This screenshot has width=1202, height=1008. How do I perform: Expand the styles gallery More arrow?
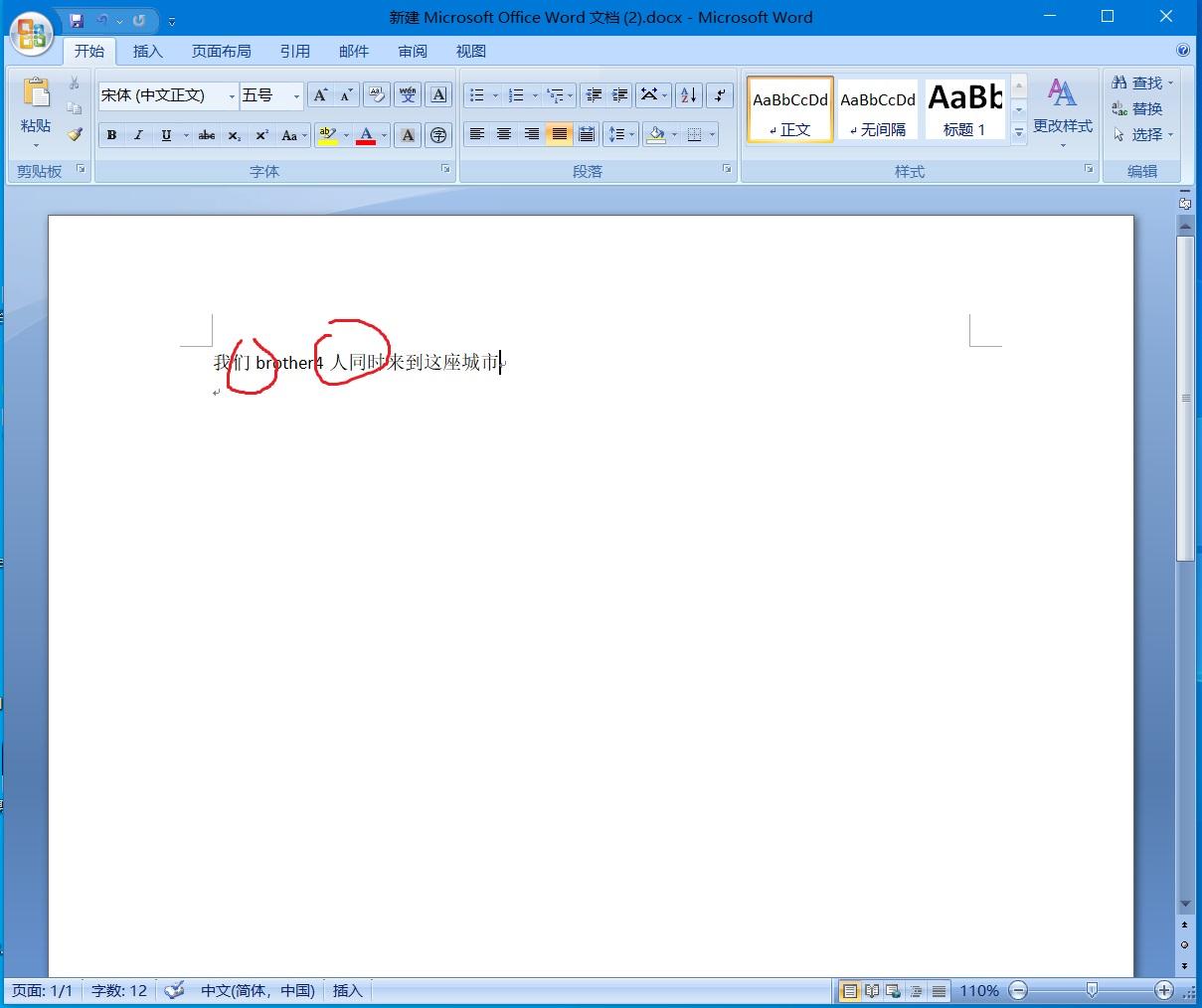pyautogui.click(x=1019, y=131)
